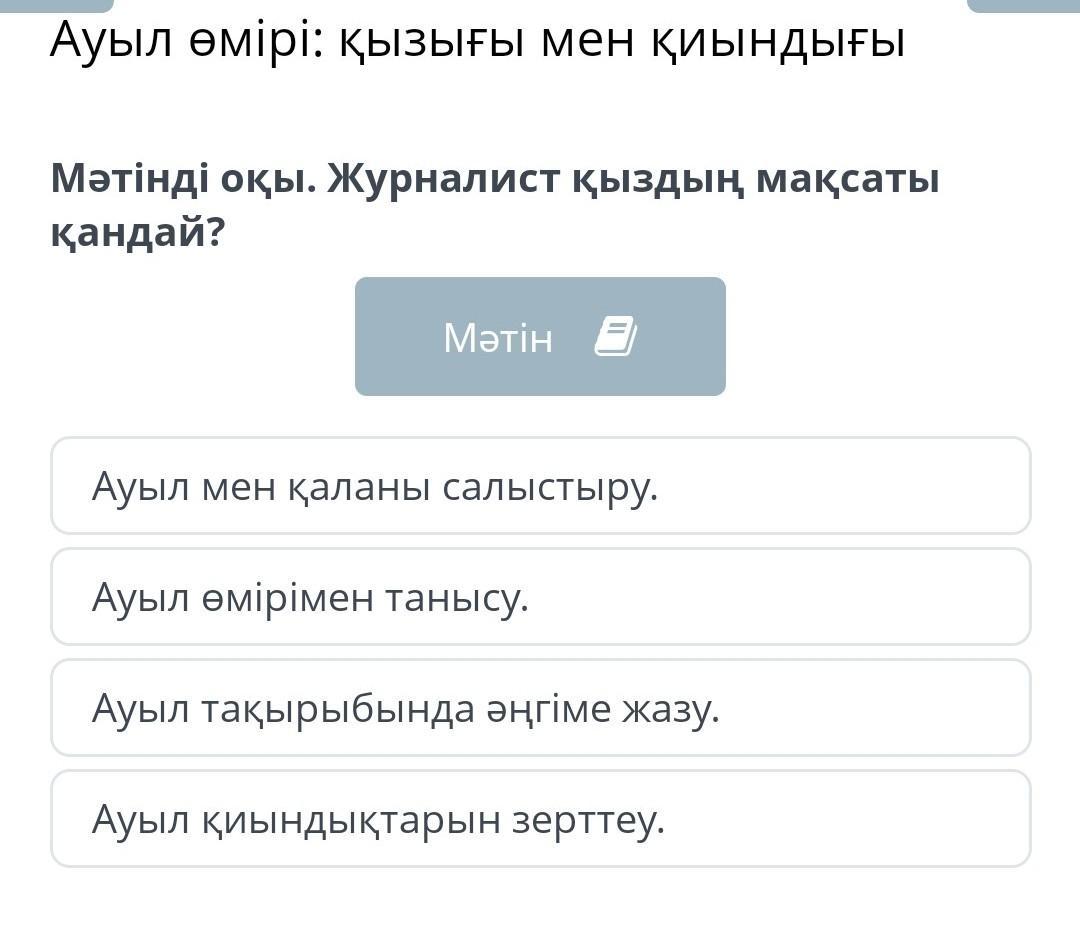
Task: Pick answer "Ауыл тақырыбында әңгіме жазу."
Action: coord(540,708)
